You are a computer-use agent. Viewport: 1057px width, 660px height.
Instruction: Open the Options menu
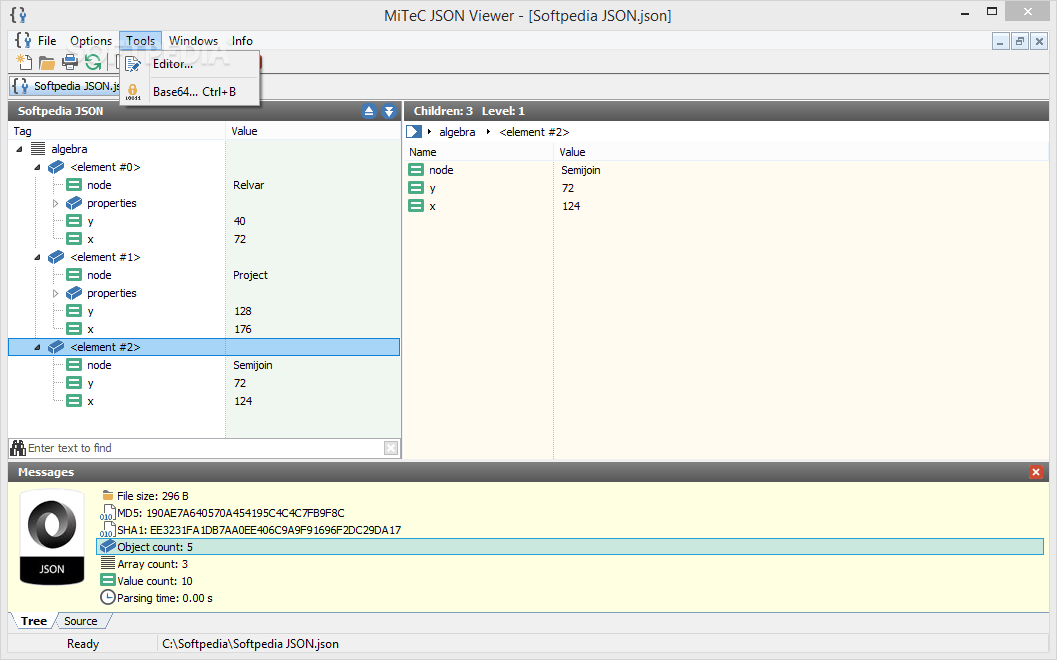90,40
